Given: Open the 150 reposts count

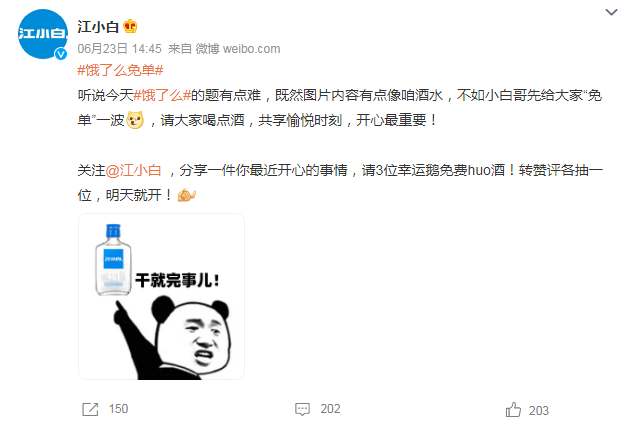Looking at the screenshot, I should [x=118, y=409].
